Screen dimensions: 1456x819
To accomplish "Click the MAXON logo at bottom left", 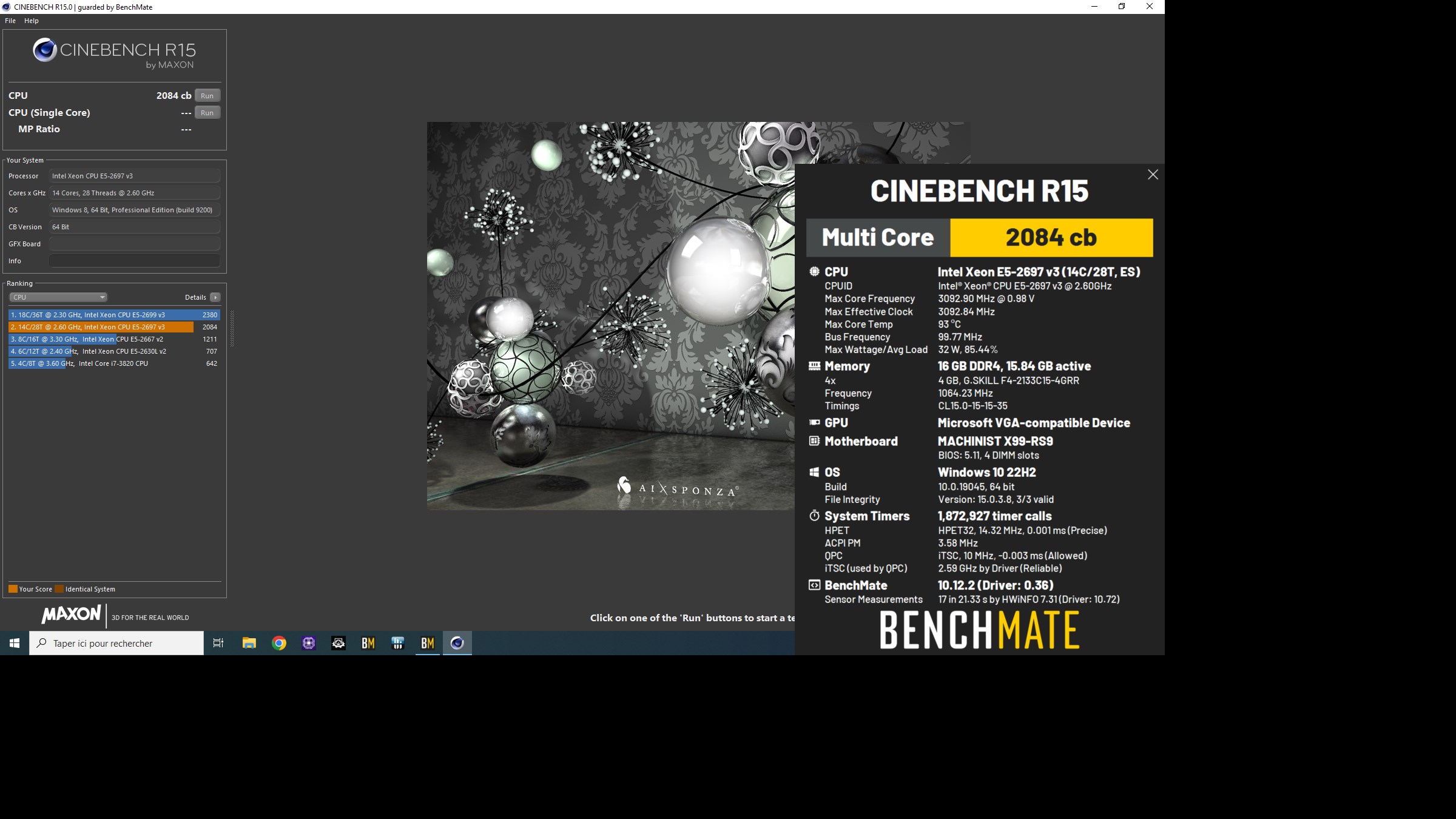I will point(71,614).
